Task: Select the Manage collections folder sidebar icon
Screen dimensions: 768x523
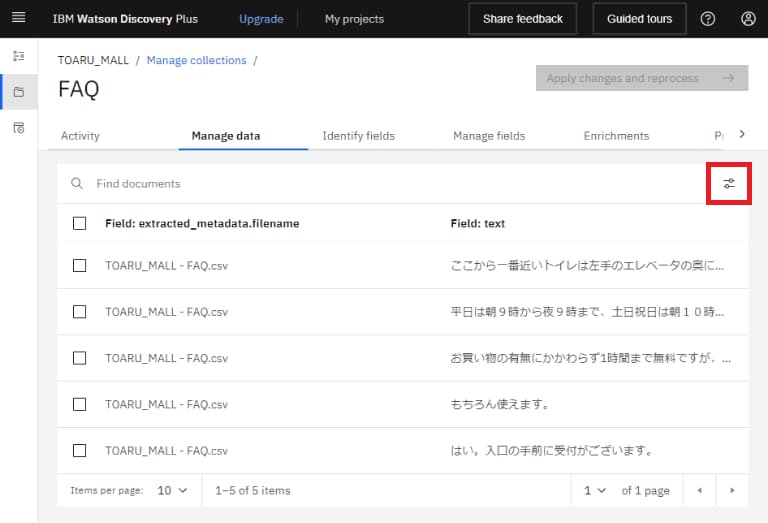Action: pos(18,92)
